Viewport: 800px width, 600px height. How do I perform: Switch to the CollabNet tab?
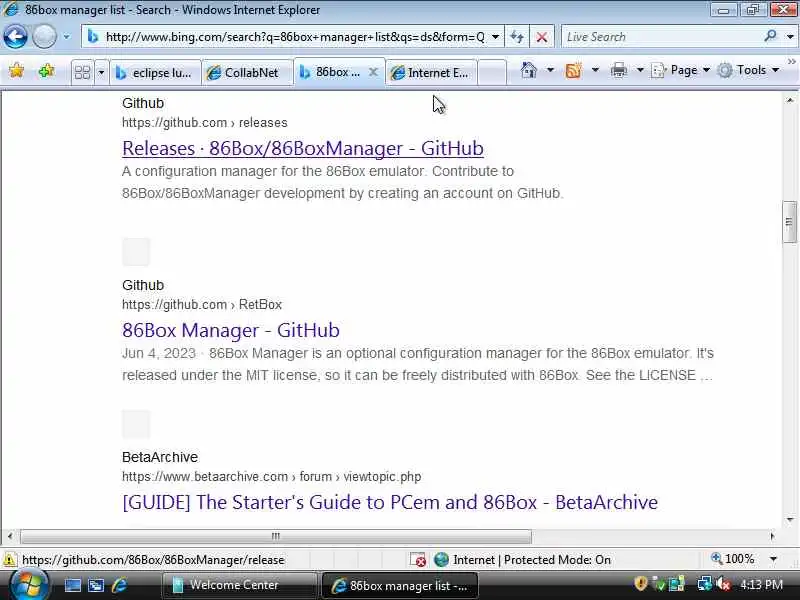(247, 73)
